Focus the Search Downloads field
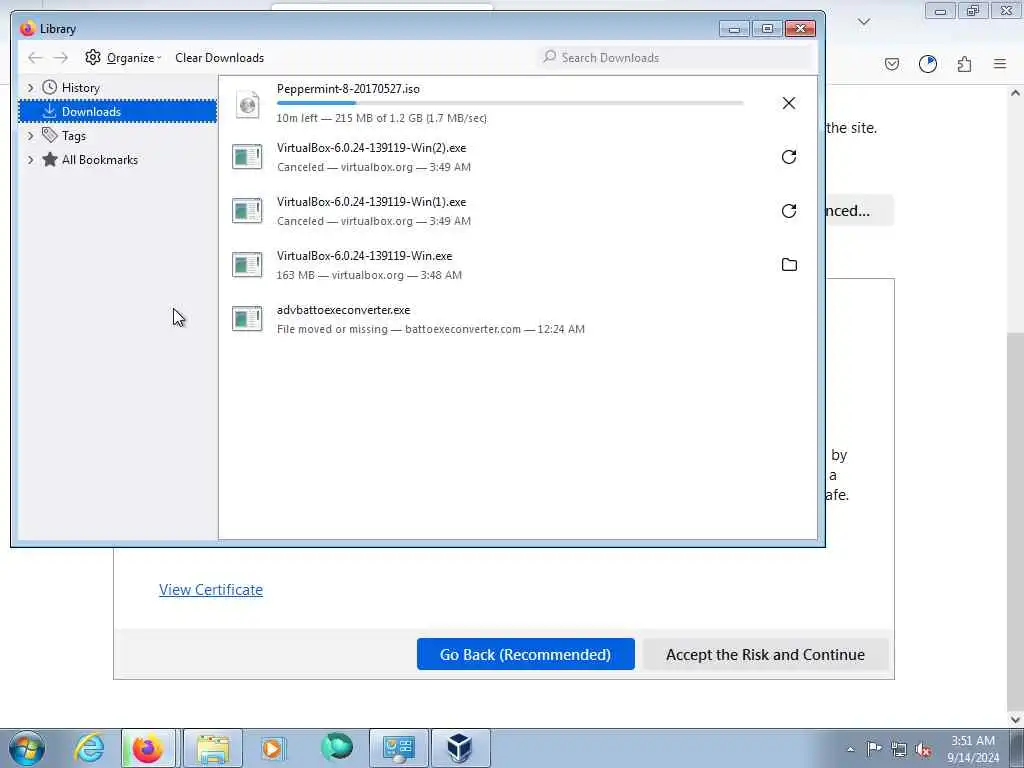Screen dimensions: 1024x768 click(676, 58)
